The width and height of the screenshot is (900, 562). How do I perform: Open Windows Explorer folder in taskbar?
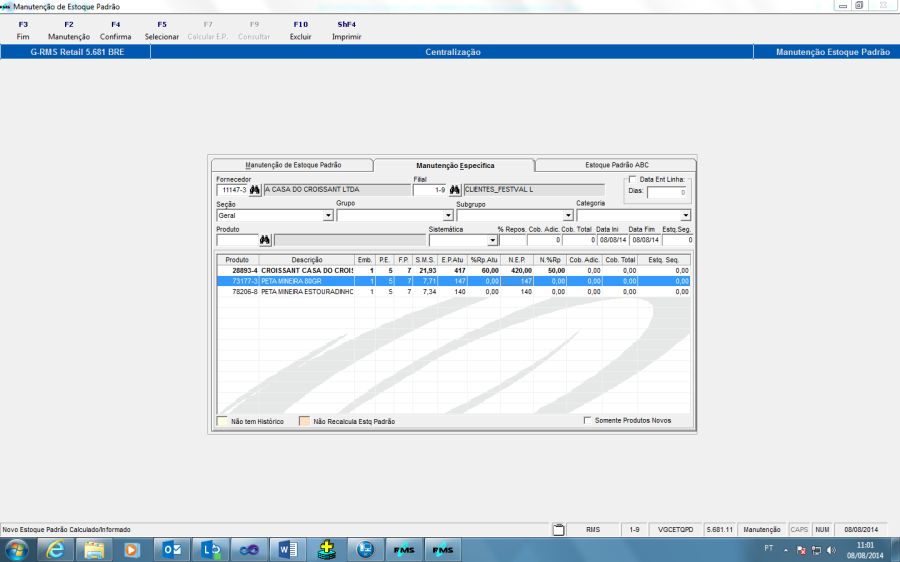tap(94, 550)
